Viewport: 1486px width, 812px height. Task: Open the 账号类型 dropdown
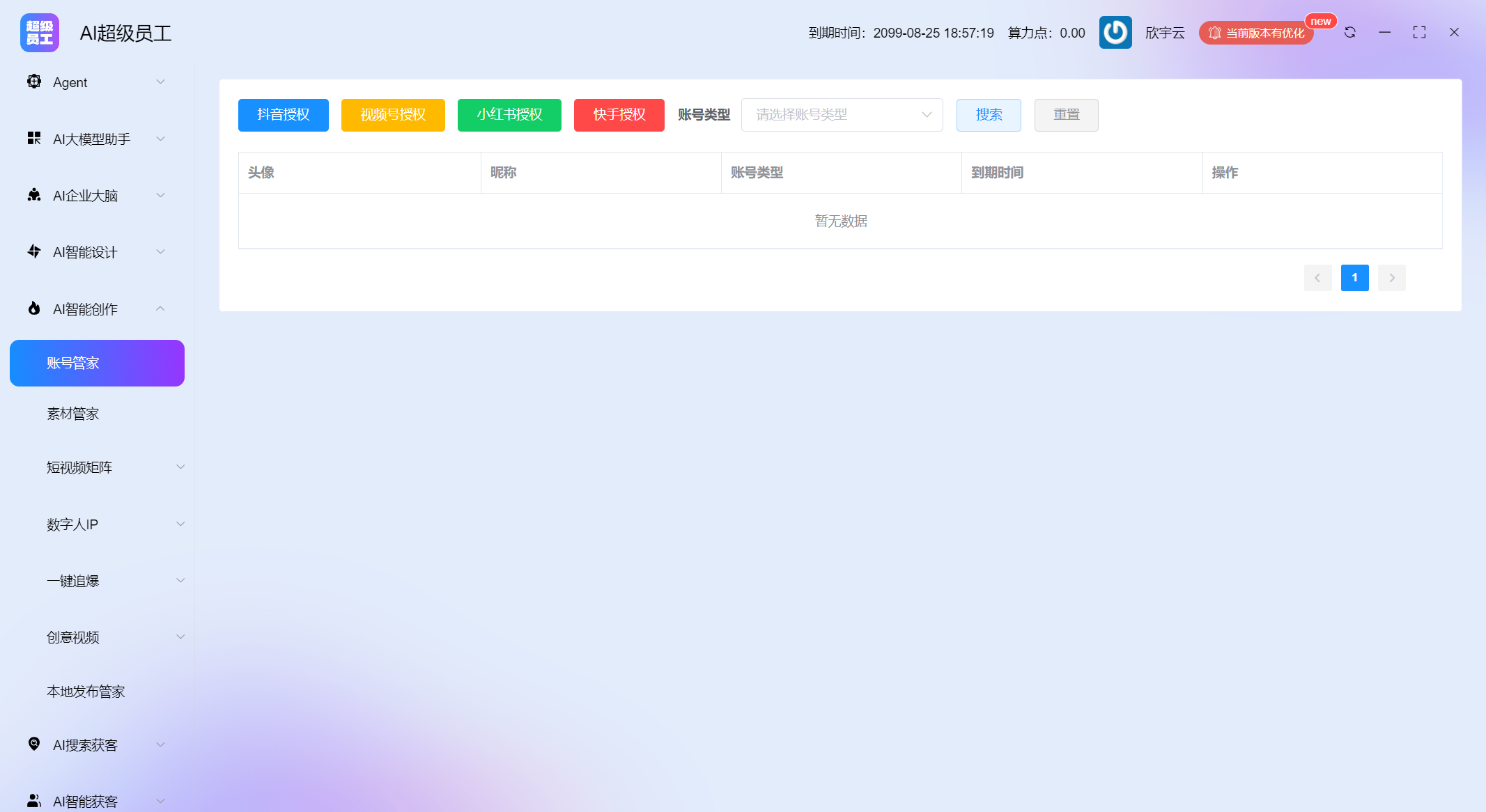click(x=842, y=115)
